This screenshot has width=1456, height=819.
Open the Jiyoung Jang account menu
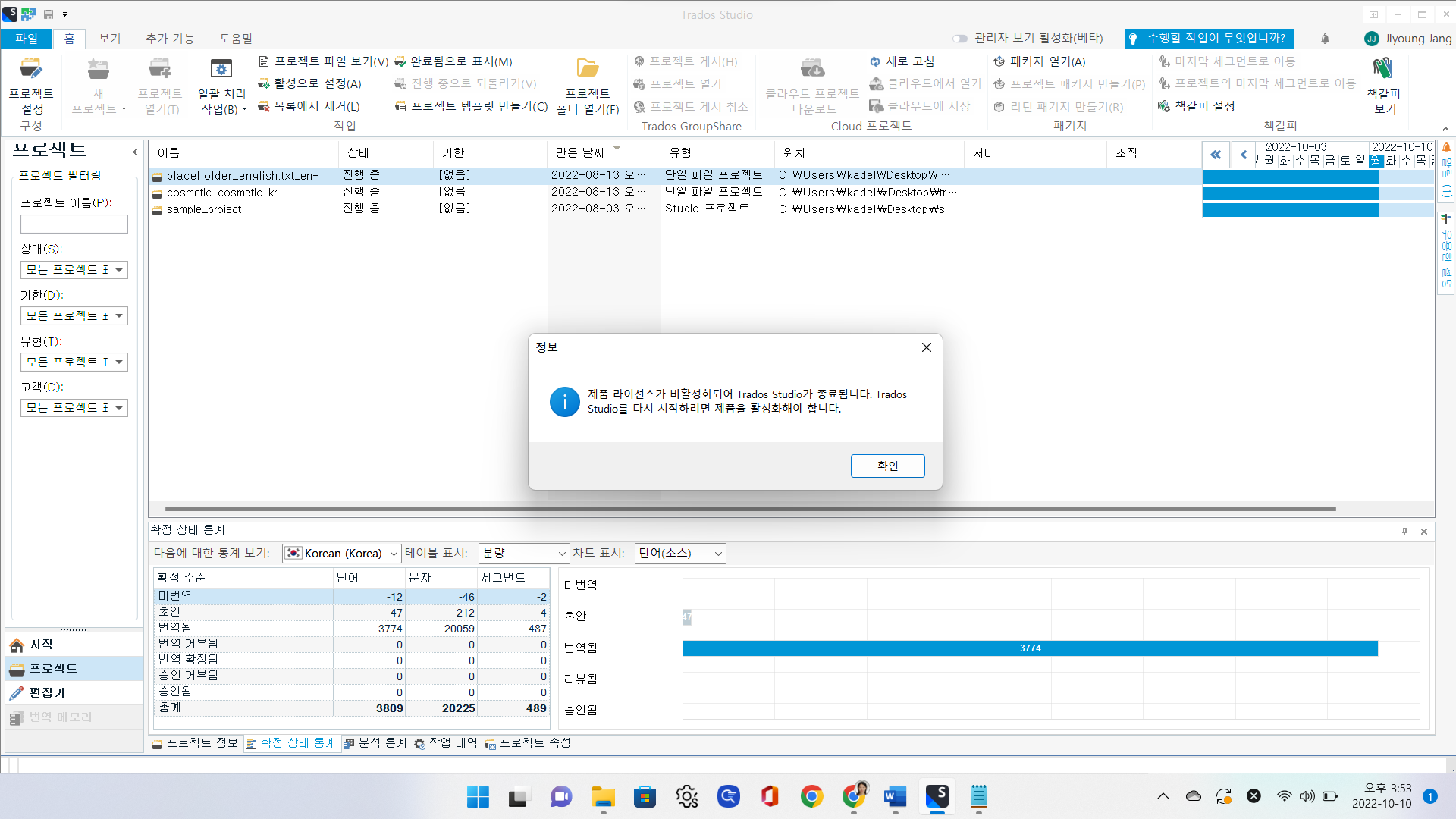1407,39
